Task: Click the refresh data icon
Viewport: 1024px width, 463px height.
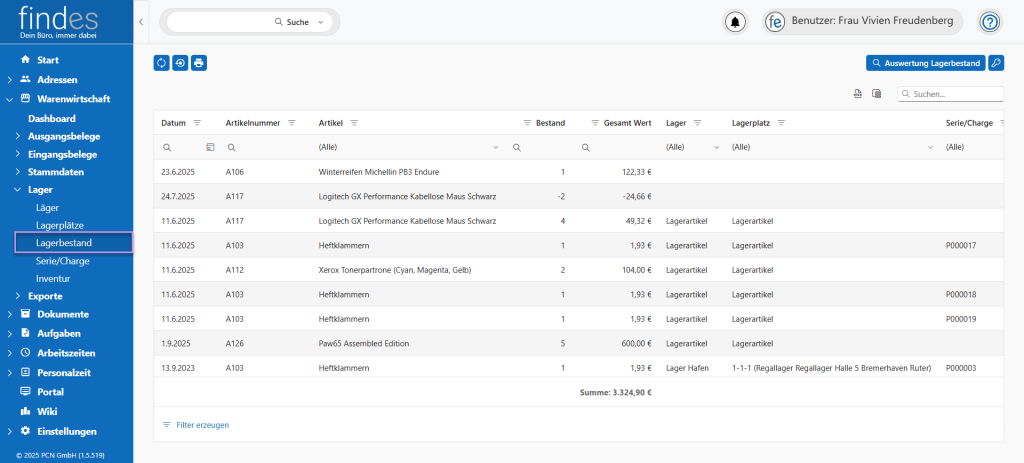Action: [162, 63]
